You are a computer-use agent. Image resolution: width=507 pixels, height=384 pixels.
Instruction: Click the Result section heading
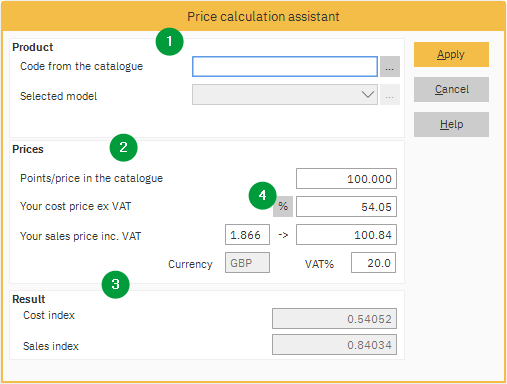[x=29, y=299]
